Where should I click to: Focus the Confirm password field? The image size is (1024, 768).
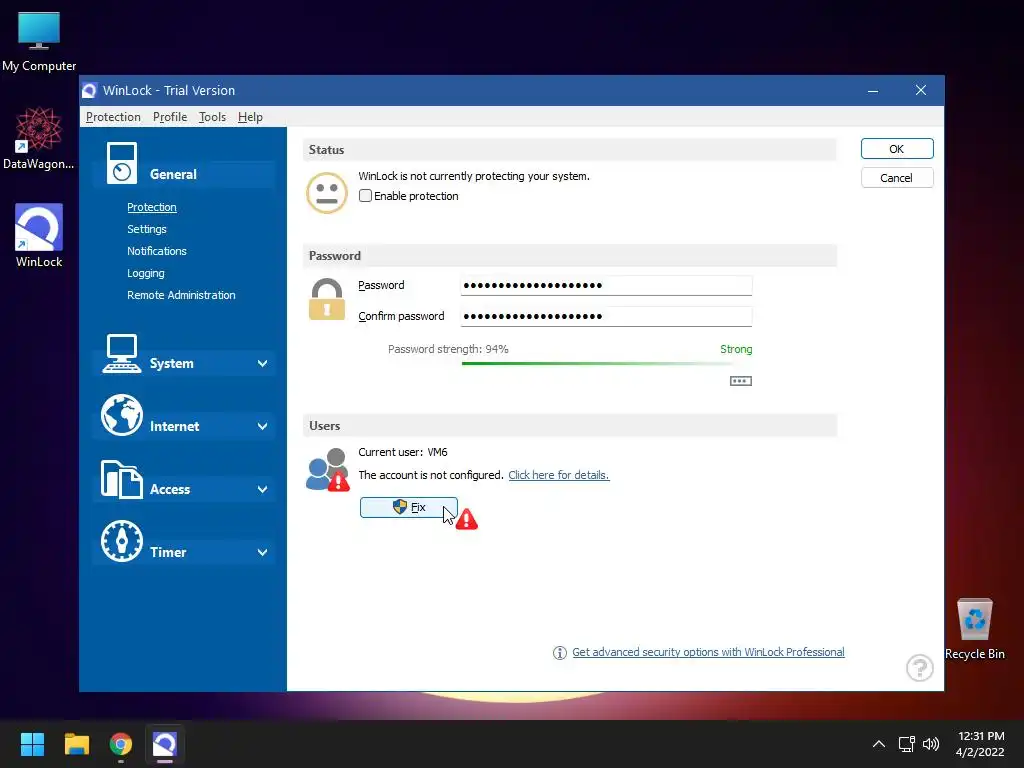click(x=607, y=316)
